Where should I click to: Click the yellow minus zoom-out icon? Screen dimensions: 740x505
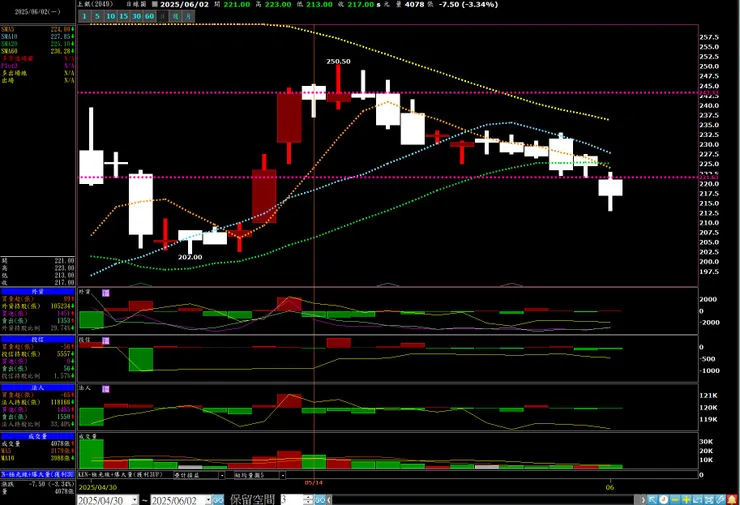[x=675, y=499]
